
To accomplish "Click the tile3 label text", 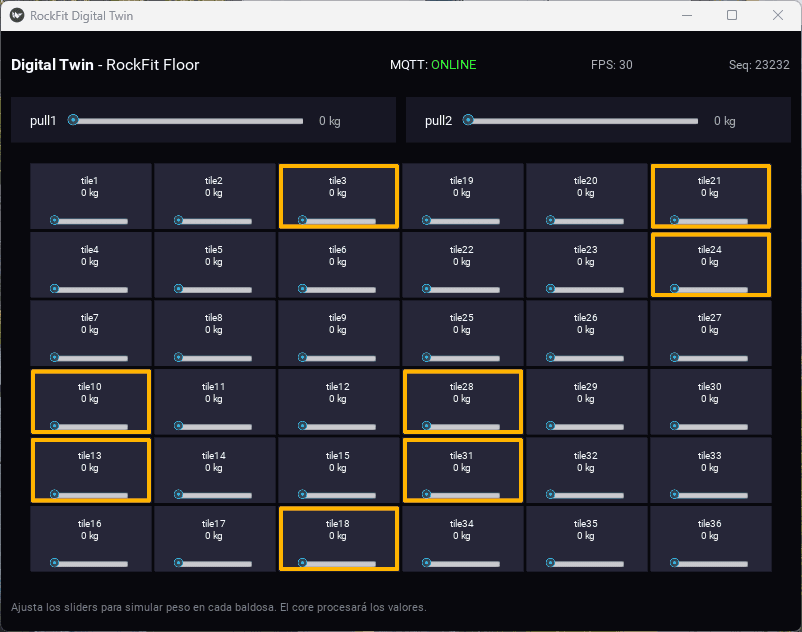I will [x=338, y=180].
